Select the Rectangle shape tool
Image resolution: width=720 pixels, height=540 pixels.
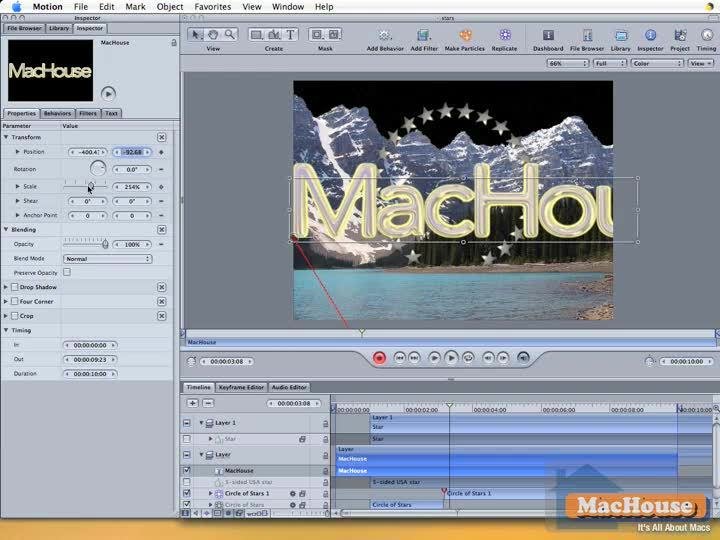pos(257,34)
